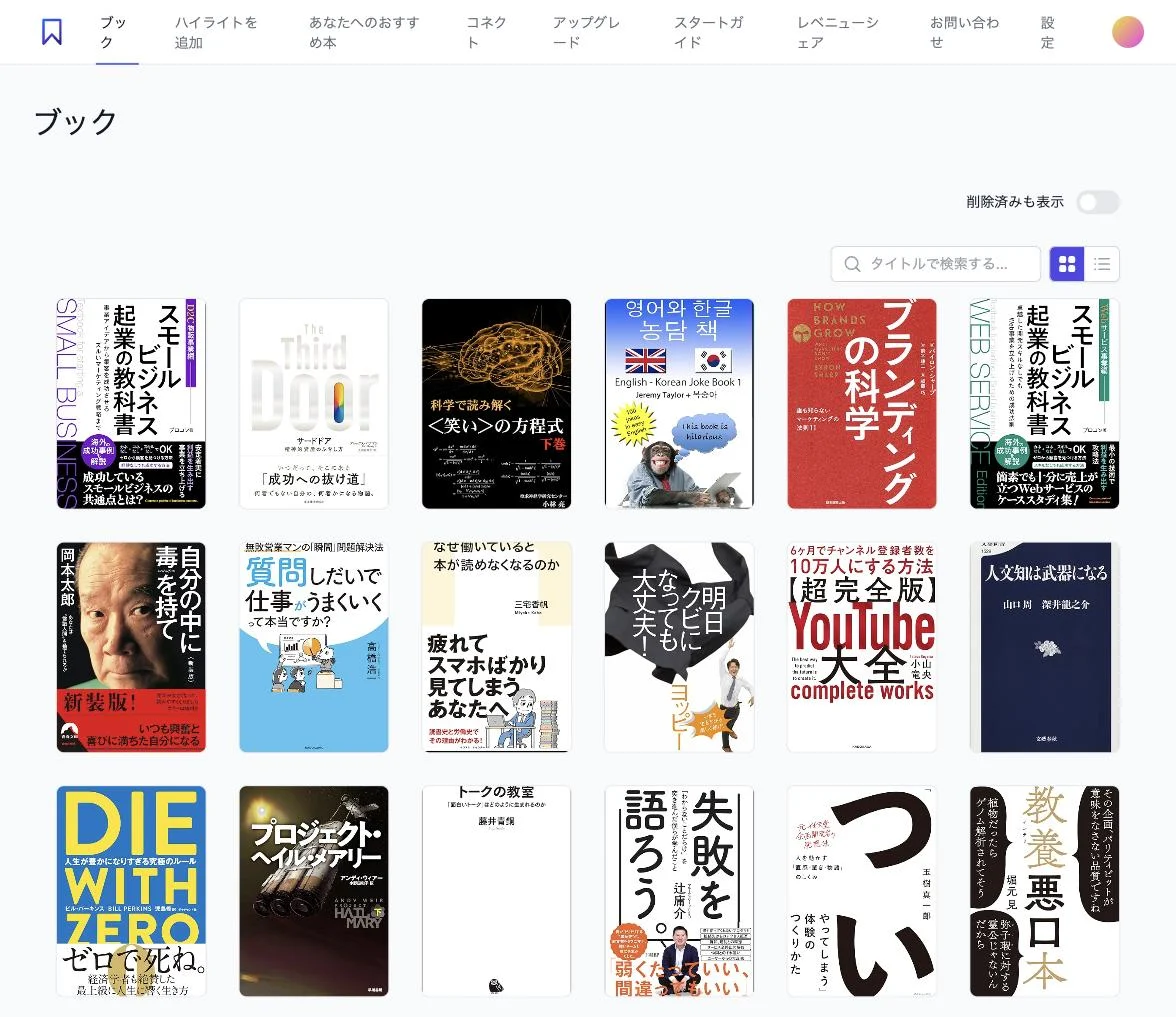Open YouTube大全 book cover
This screenshot has width=1176, height=1017.
(x=862, y=647)
